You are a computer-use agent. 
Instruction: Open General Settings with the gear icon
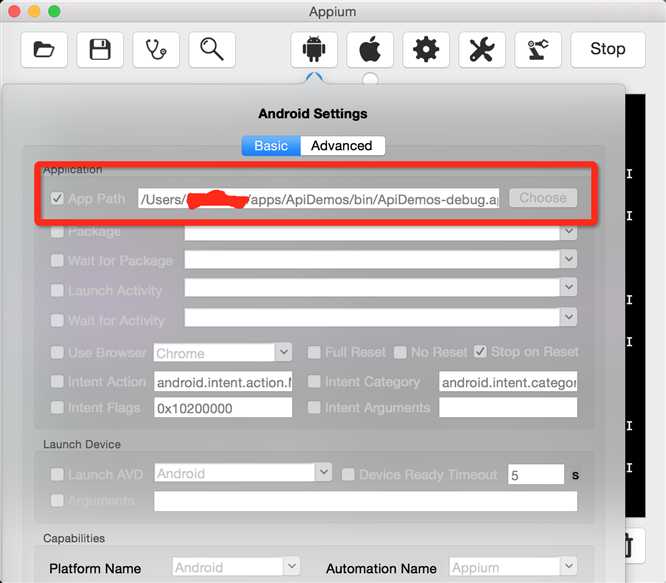click(426, 50)
